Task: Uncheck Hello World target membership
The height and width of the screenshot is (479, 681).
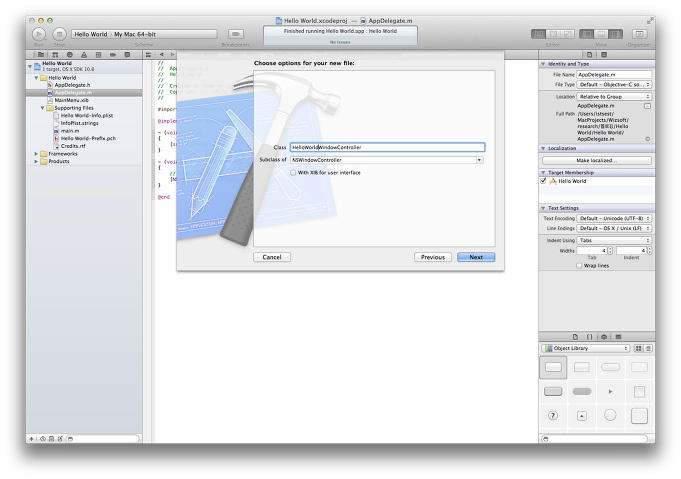Action: (543, 181)
